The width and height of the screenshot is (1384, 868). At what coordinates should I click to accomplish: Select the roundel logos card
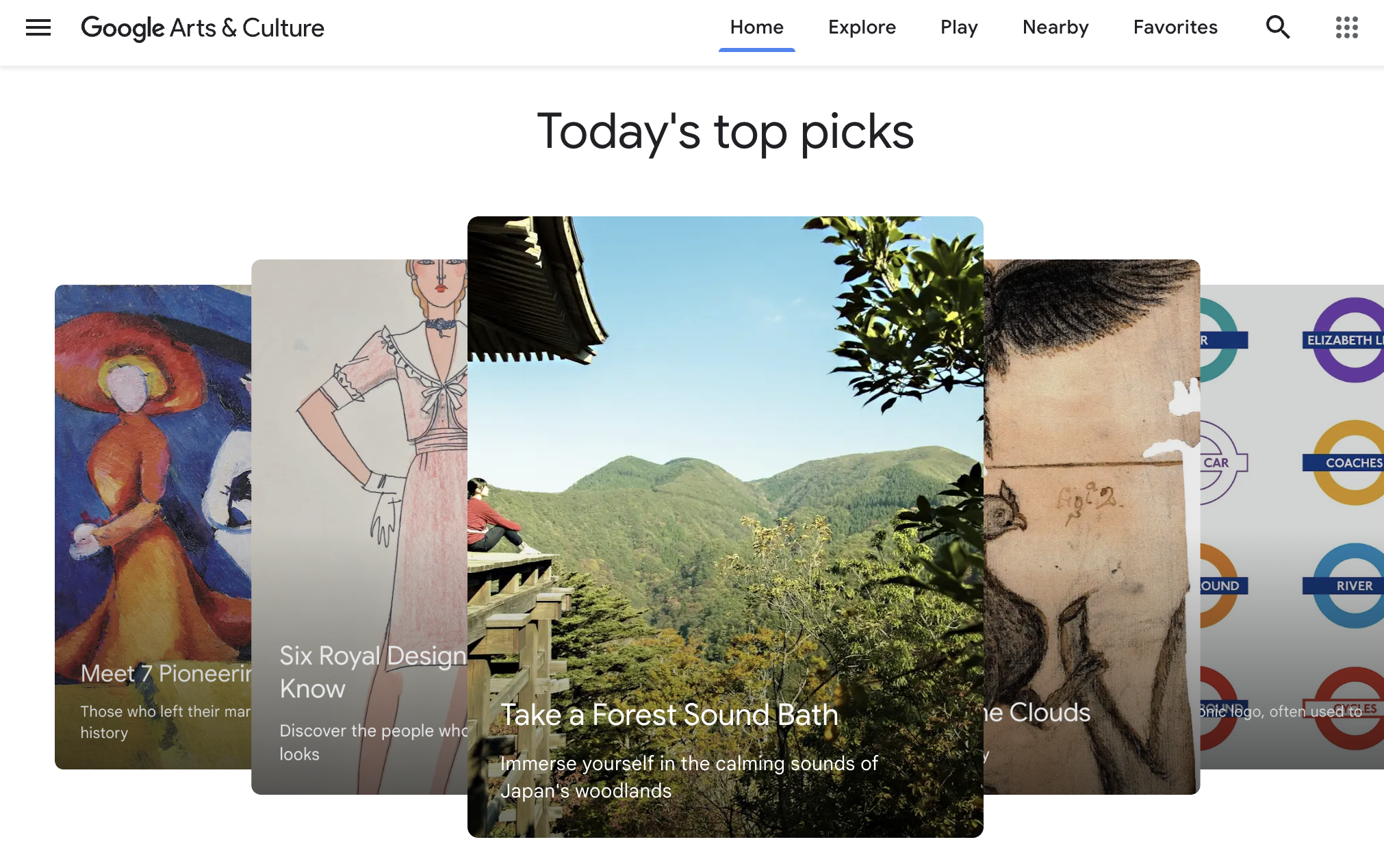coord(1292,526)
